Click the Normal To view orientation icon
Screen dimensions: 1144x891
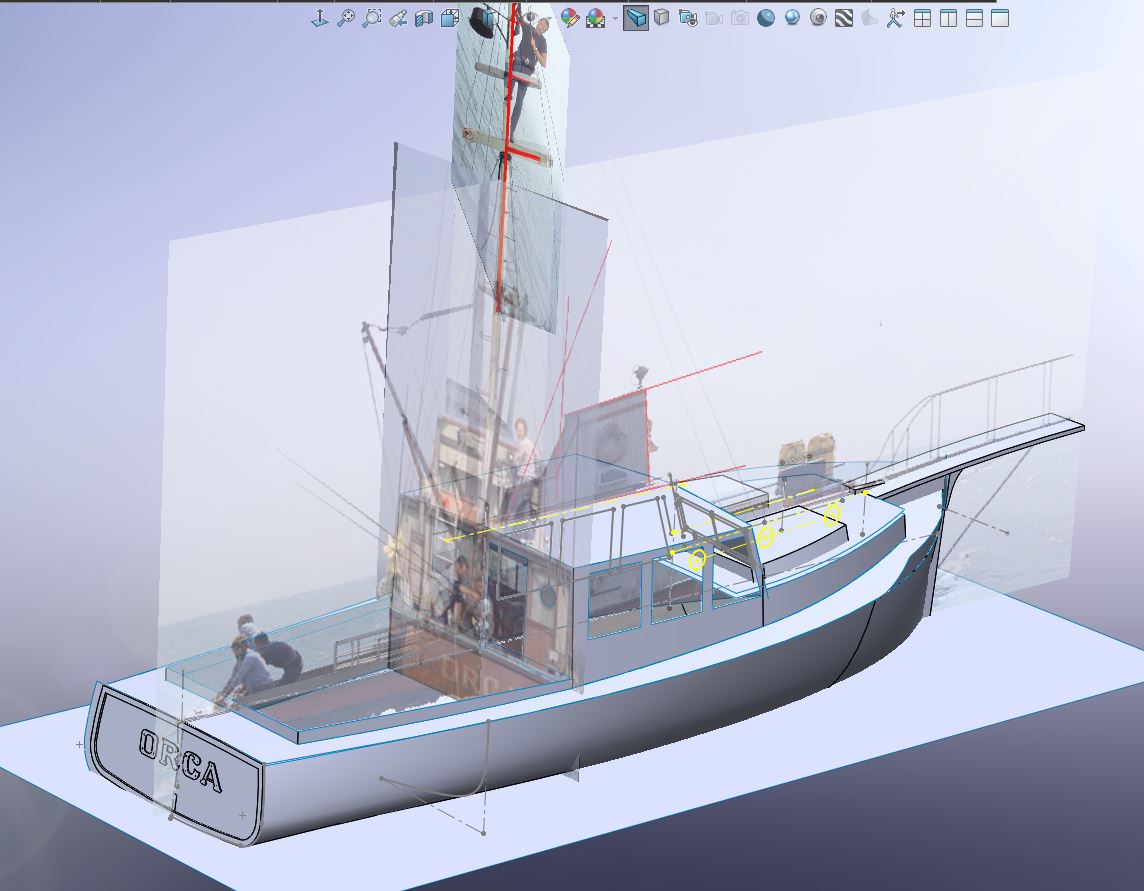click(320, 18)
